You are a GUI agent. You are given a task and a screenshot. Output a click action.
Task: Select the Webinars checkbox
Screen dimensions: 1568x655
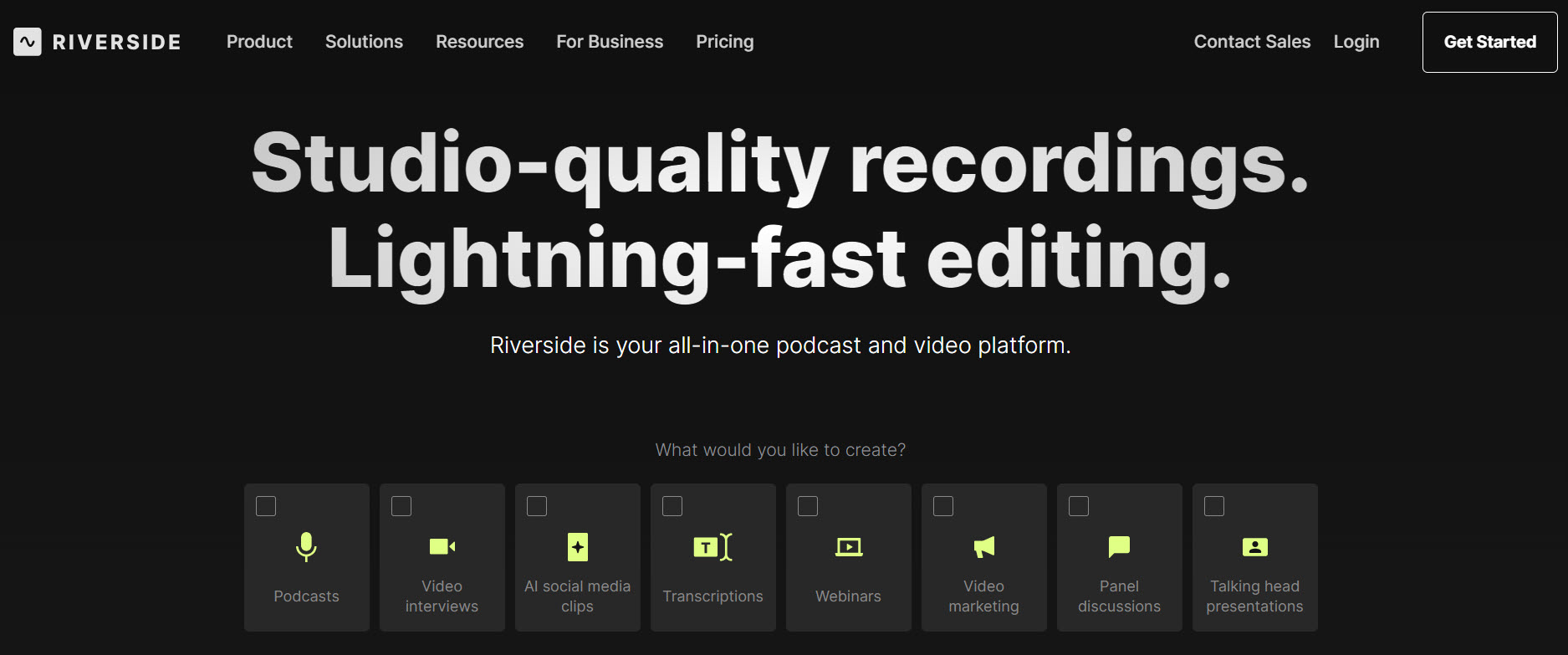[x=808, y=506]
